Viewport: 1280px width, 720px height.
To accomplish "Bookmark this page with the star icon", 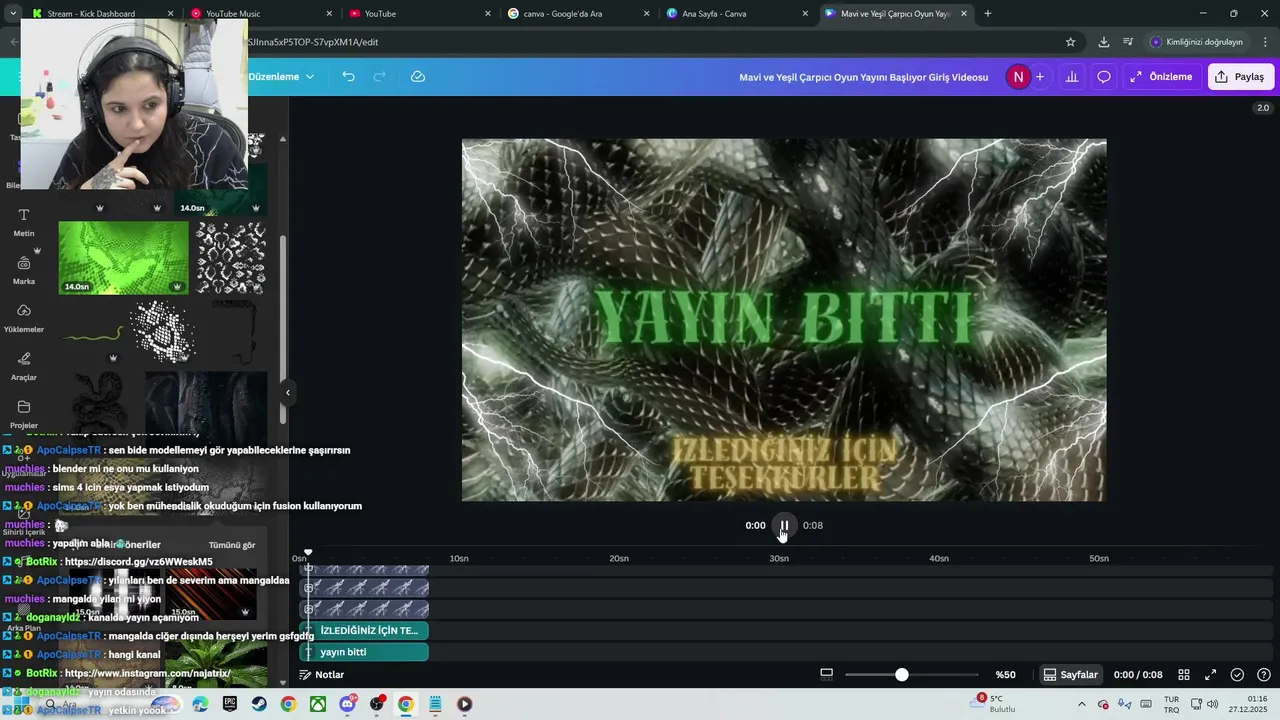I will 1070,42.
